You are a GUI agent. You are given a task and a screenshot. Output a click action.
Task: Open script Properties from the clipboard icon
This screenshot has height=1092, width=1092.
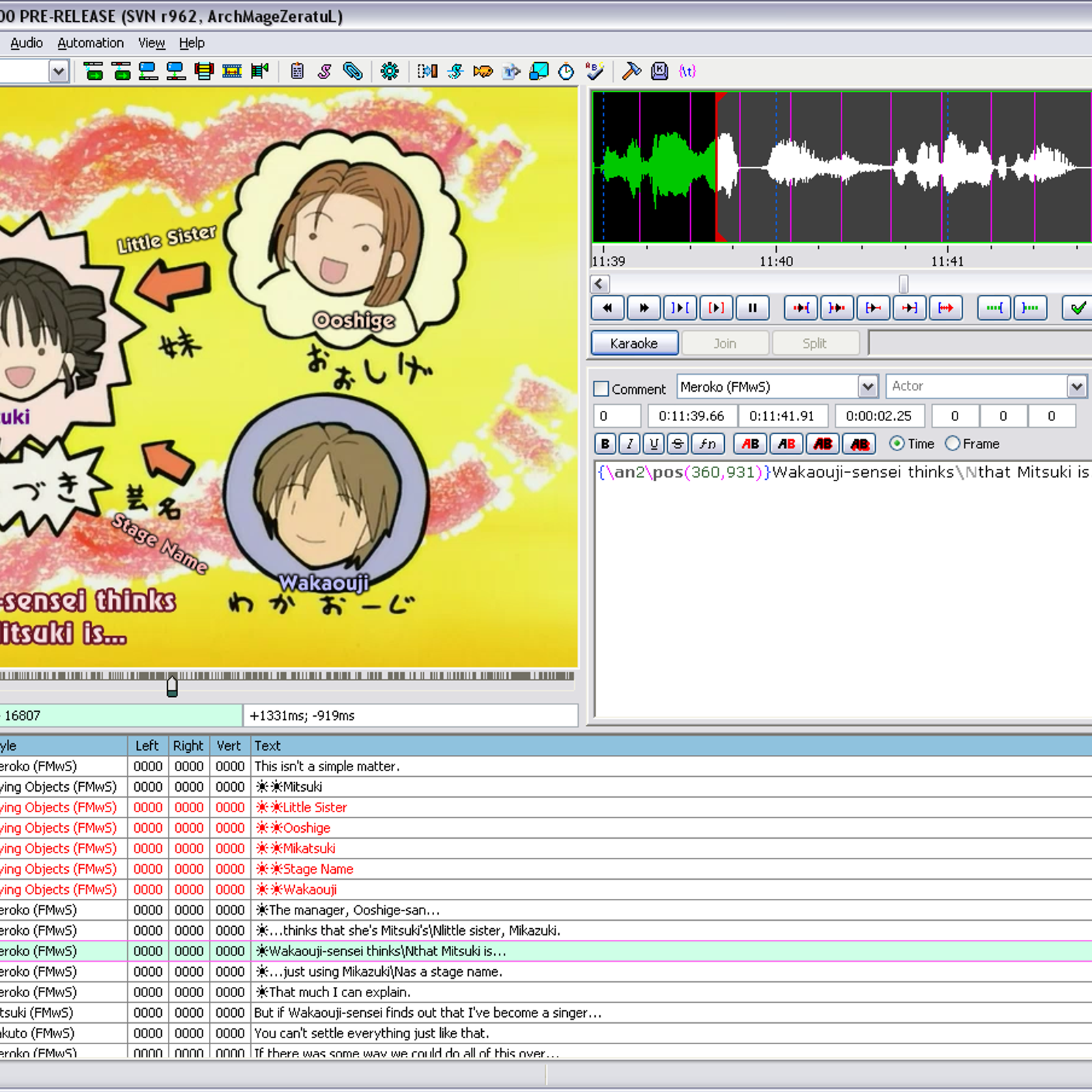(297, 71)
